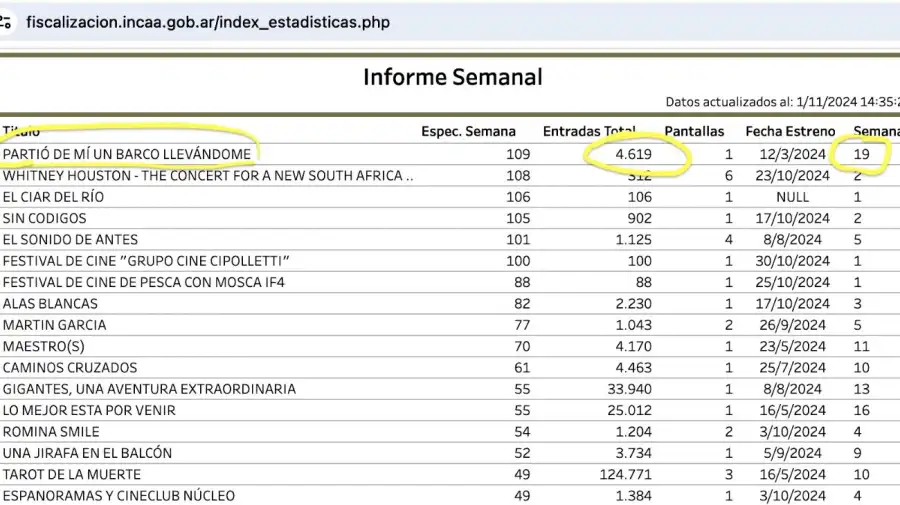Click the Datos actualizados al timestamp
The image size is (900, 505).
782,102
